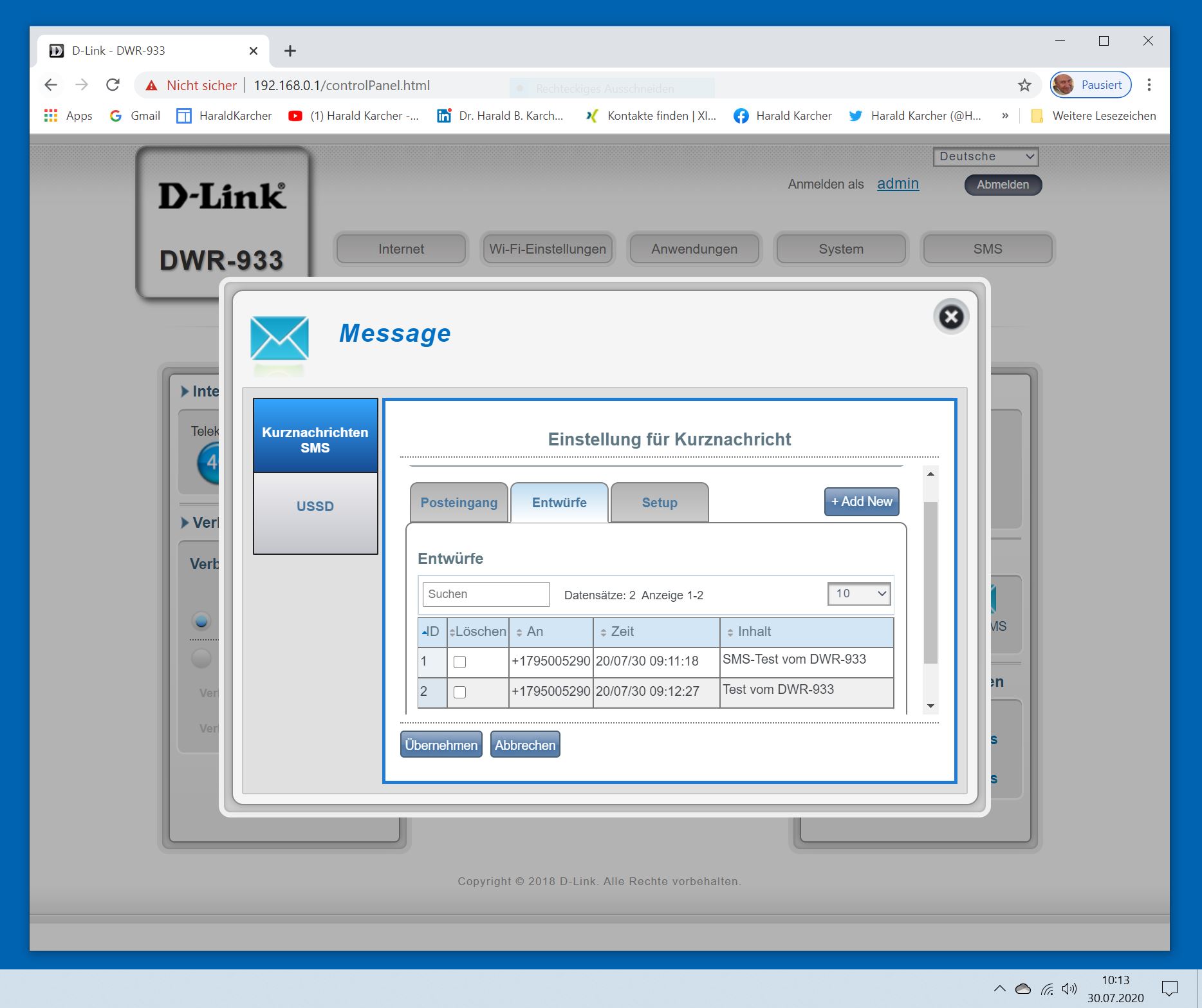Open the Facebook Harald Karcher bookmark

[x=783, y=116]
